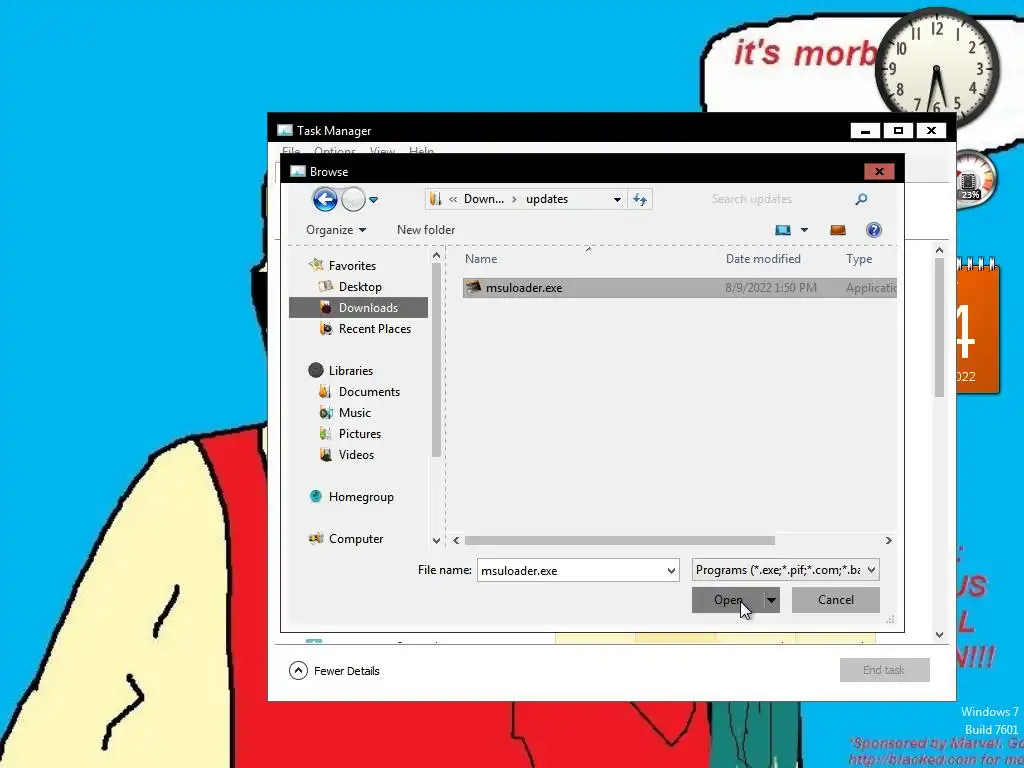Click the CPU meter desktop gadget
This screenshot has width=1024, height=768.
click(x=976, y=180)
